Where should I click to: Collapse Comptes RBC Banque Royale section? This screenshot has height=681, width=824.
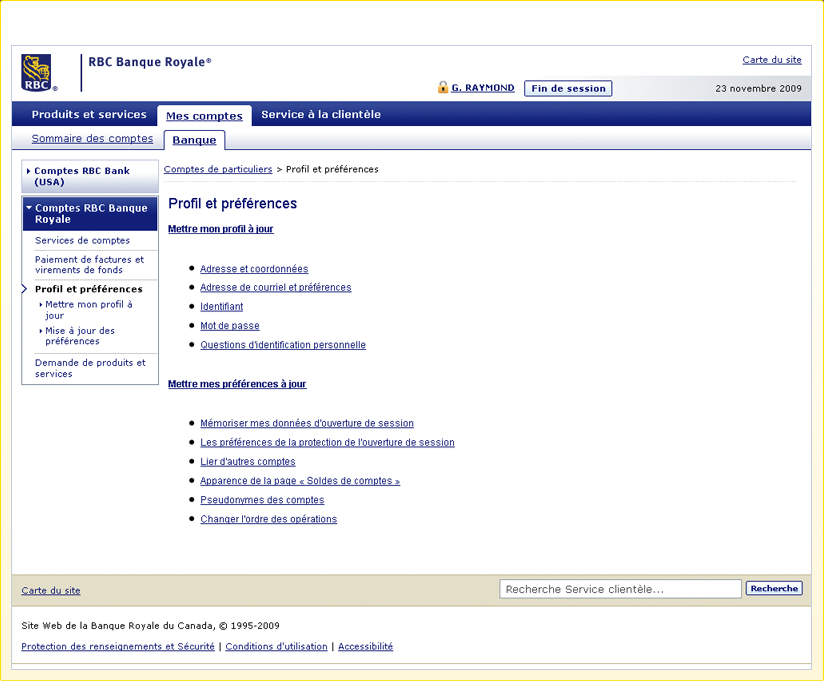90,213
